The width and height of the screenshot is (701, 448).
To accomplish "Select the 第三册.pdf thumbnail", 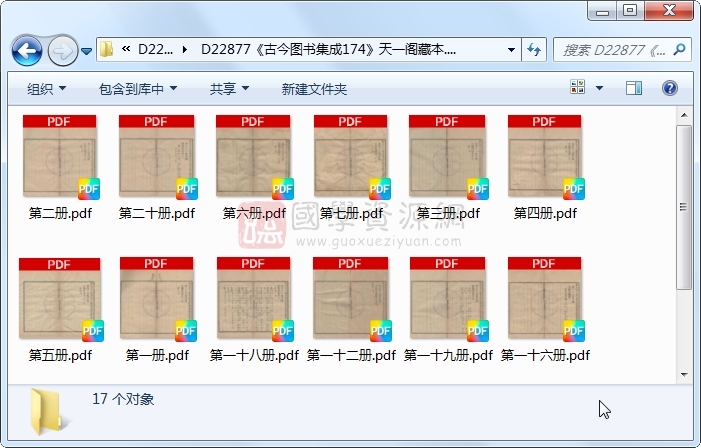I will pos(448,156).
